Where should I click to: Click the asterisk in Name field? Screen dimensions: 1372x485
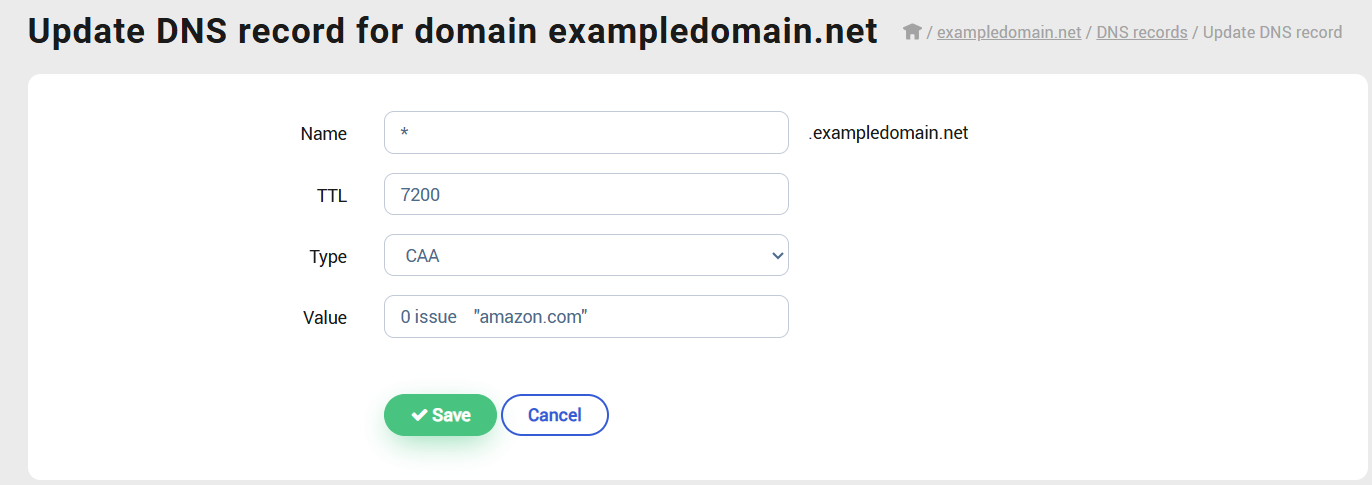[x=404, y=134]
